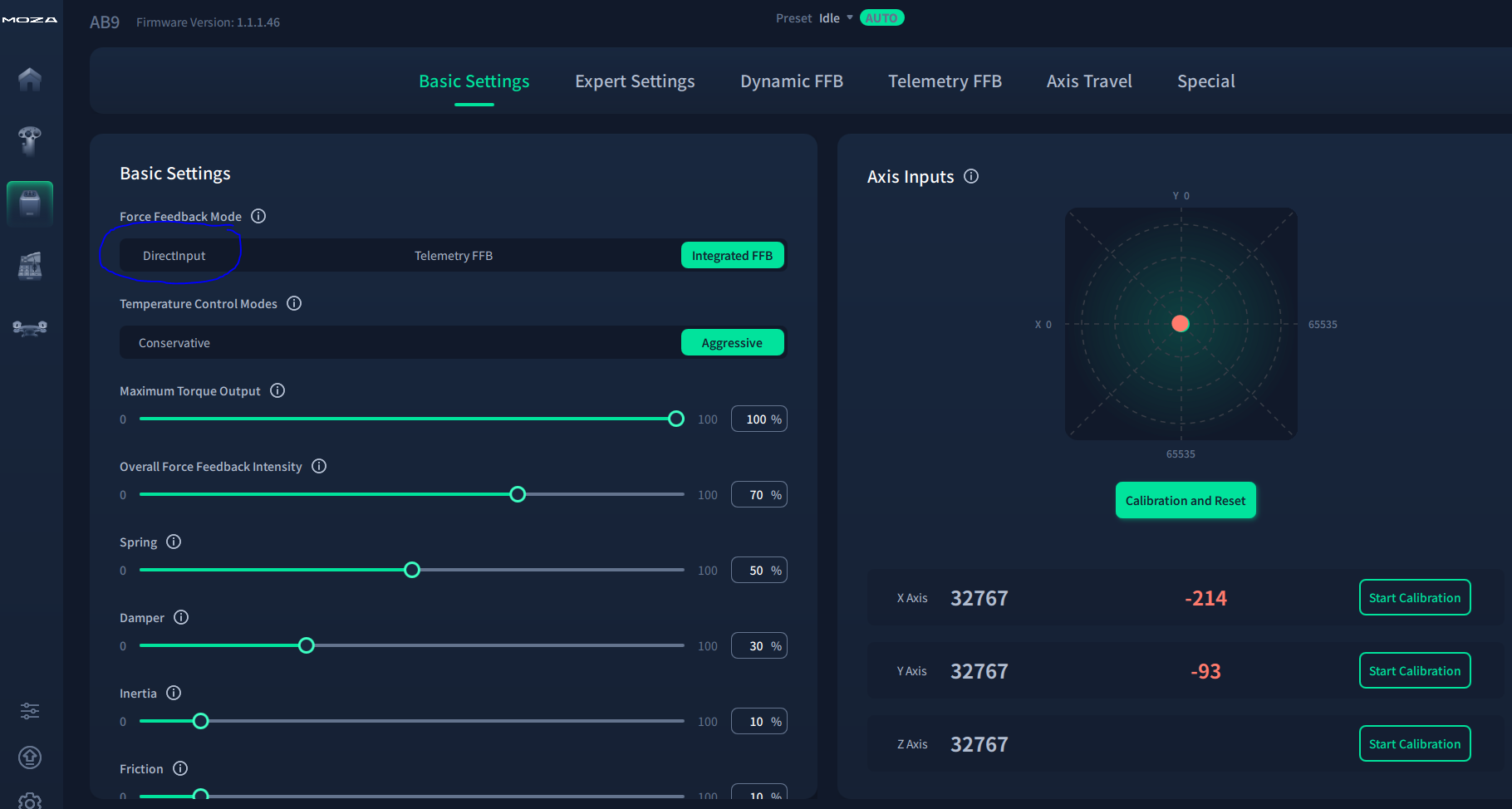The height and width of the screenshot is (809, 1512).
Task: Start Calibration for X Axis
Action: point(1415,598)
